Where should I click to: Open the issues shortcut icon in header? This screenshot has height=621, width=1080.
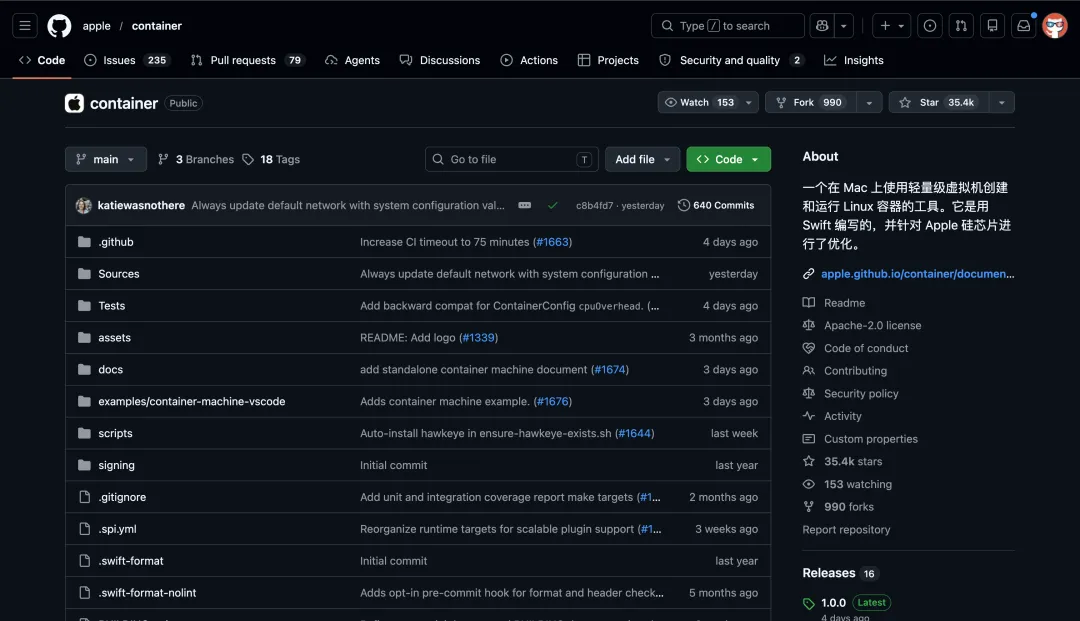(x=930, y=26)
